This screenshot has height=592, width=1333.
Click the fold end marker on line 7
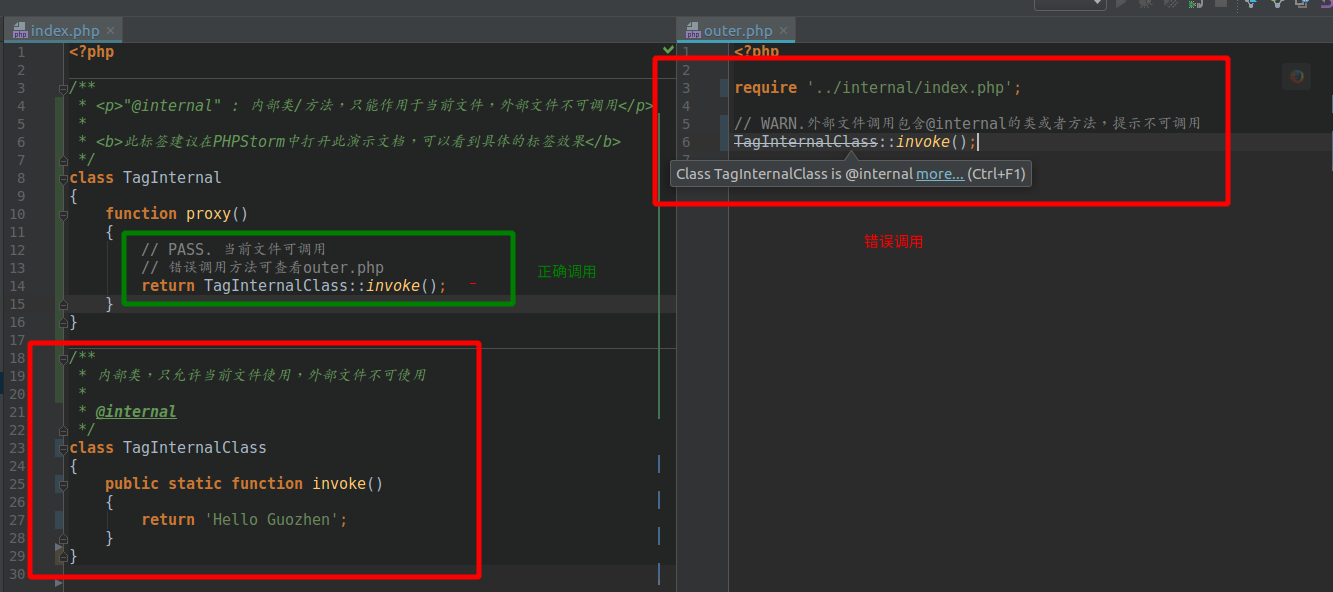coord(63,160)
